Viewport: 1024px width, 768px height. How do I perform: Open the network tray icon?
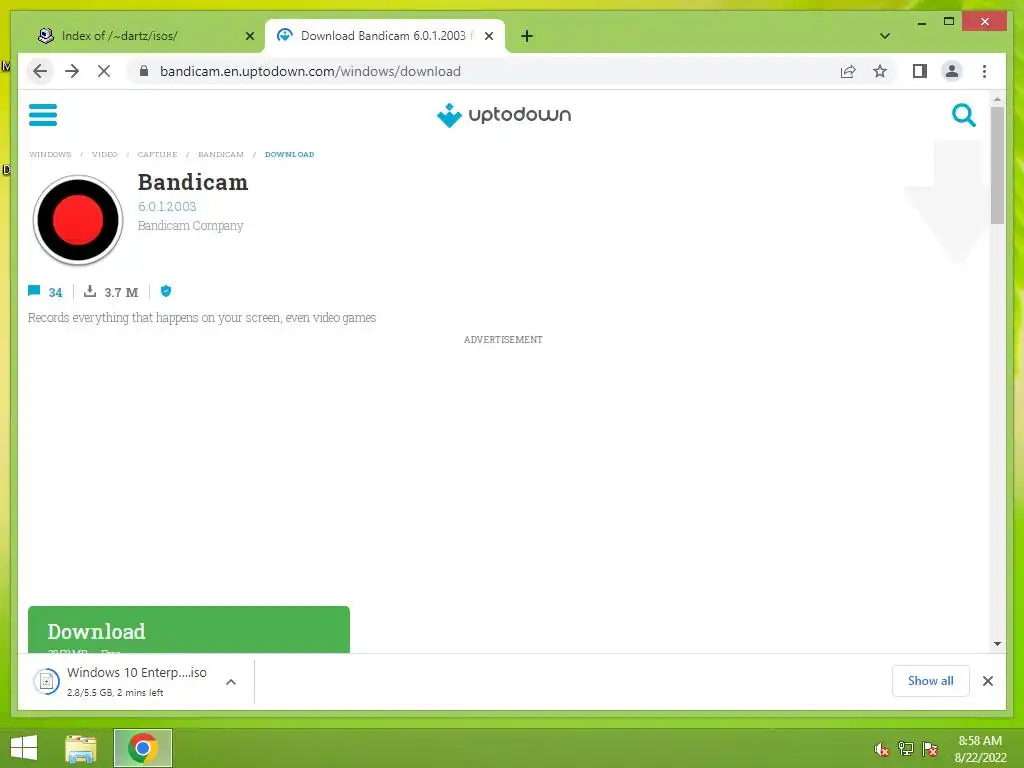coord(906,749)
